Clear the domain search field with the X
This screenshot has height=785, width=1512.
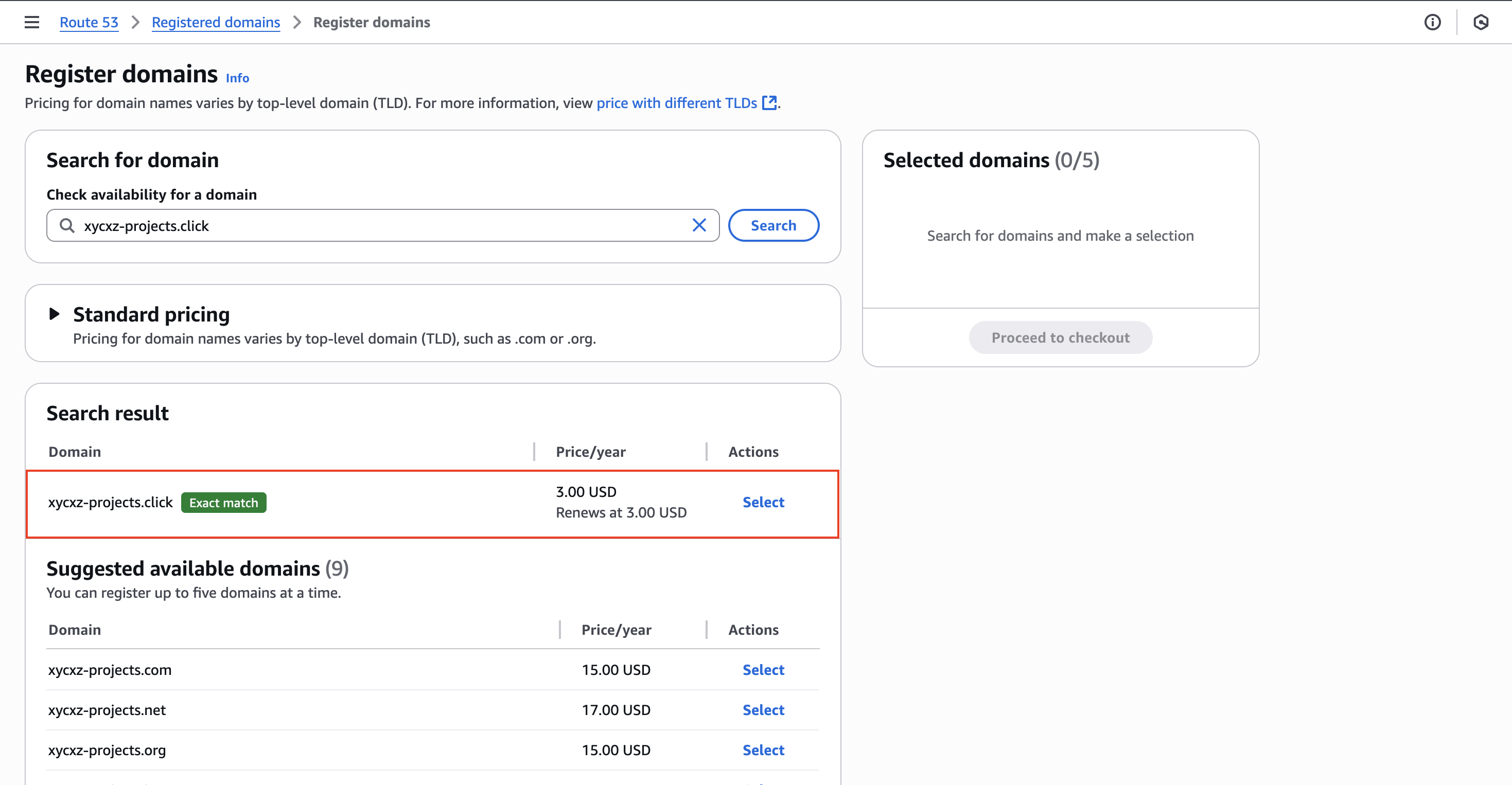(699, 225)
